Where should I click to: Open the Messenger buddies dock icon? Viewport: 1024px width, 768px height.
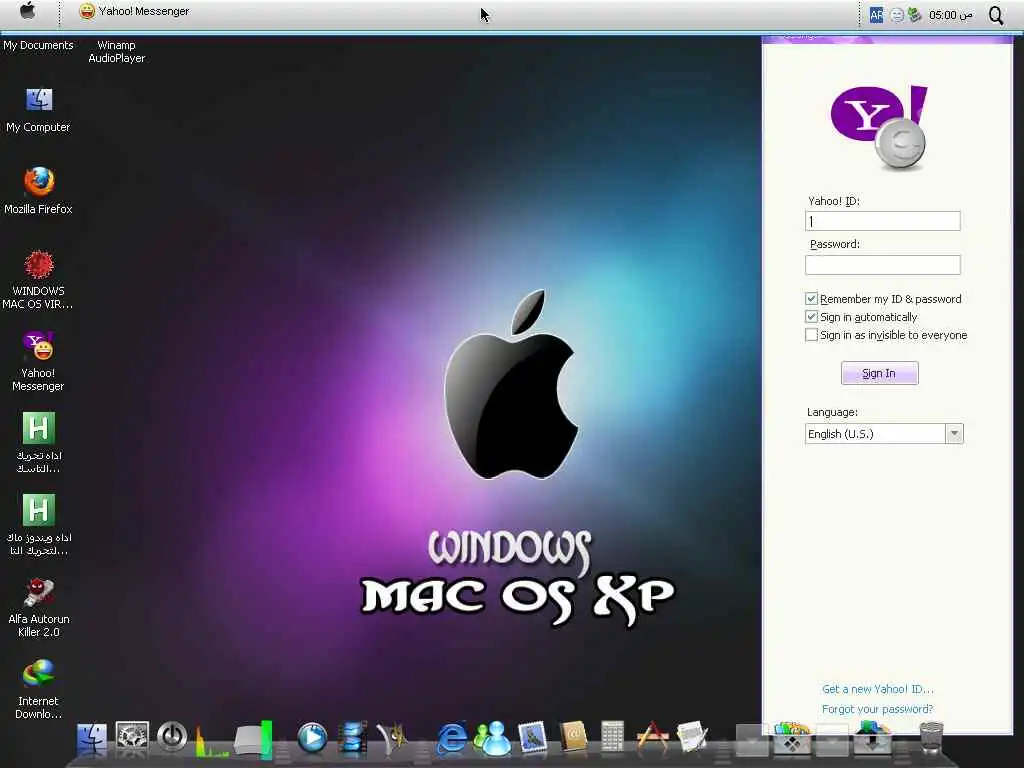[492, 739]
